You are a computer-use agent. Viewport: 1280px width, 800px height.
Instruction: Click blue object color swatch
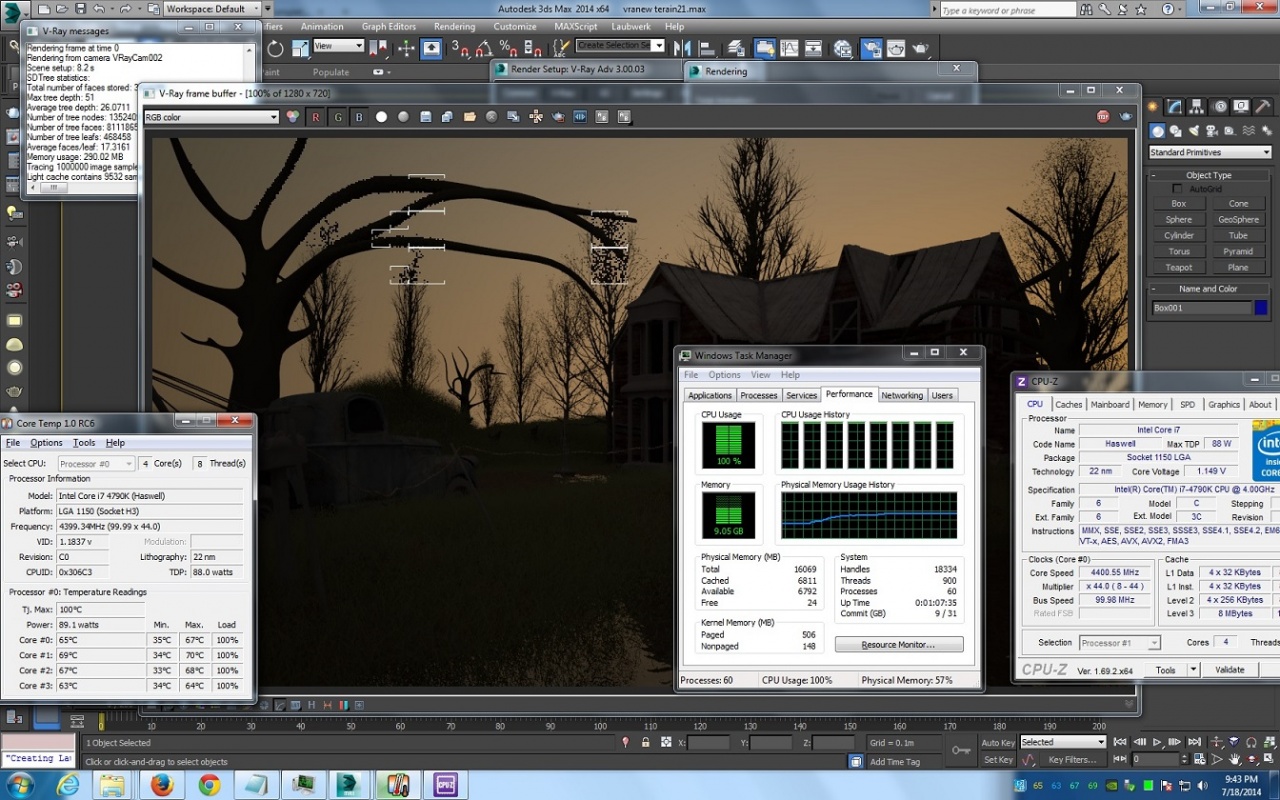1261,308
